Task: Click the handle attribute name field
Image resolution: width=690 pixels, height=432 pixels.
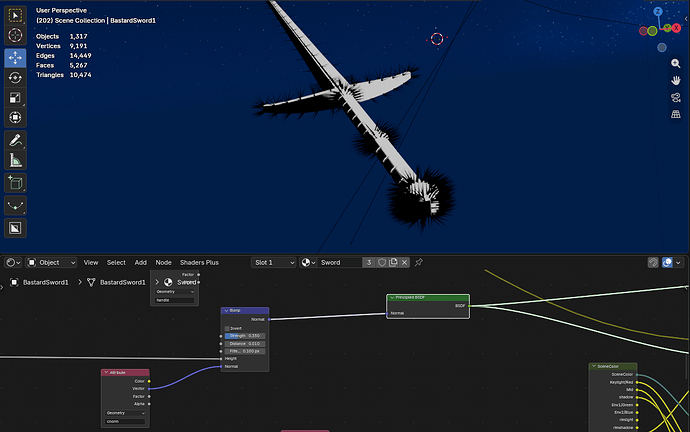Action: point(175,300)
